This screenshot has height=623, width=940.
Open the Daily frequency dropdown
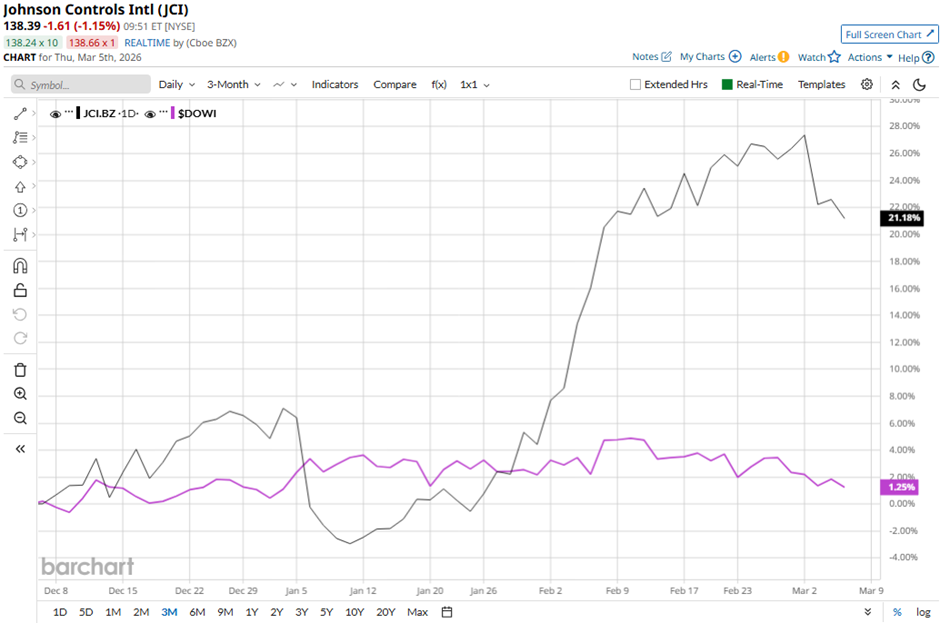pyautogui.click(x=177, y=85)
